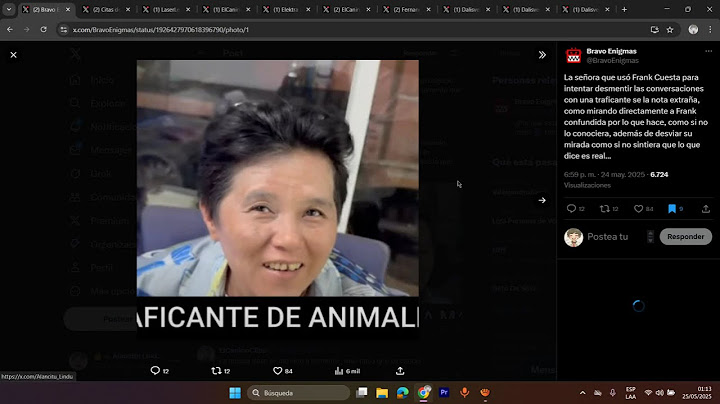
Task: Open the post's three-dot more menu
Action: [708, 51]
